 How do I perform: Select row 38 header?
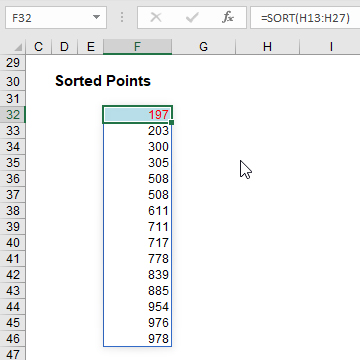click(x=13, y=211)
